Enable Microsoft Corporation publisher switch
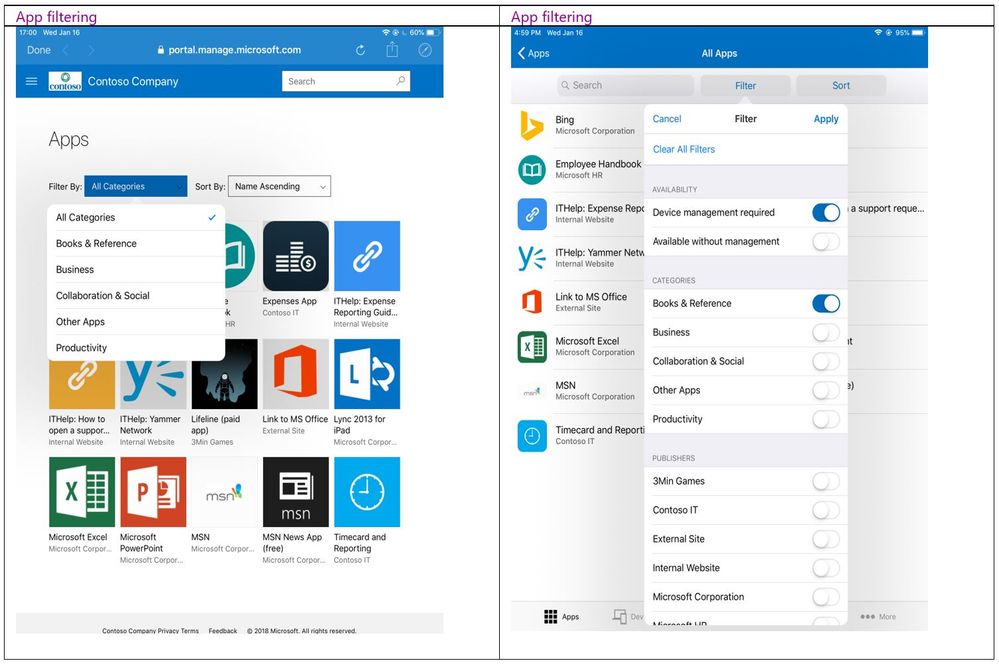Viewport: 999px width, 669px height. 826,597
